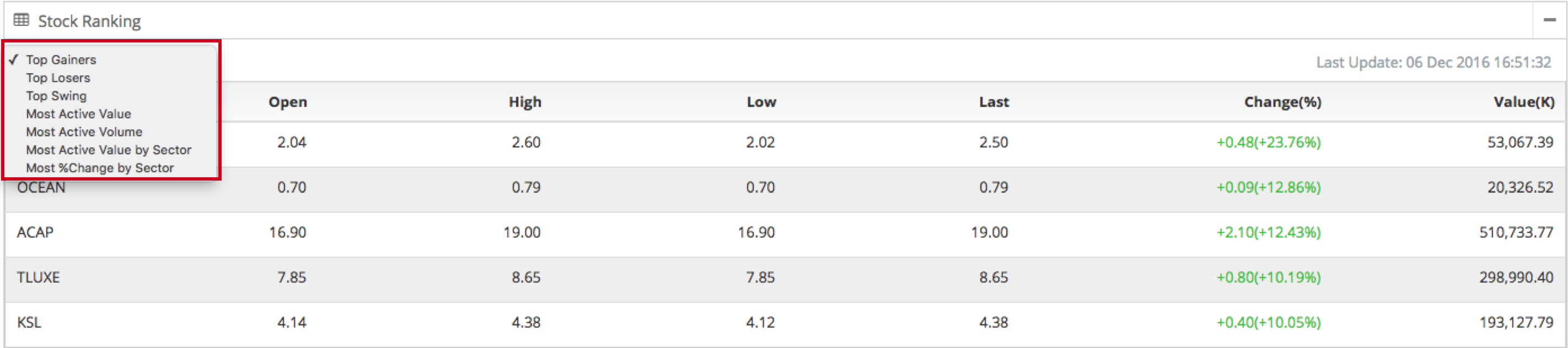Sort by Change(%) column header
Screen dimensions: 1568x348
[x=1282, y=102]
